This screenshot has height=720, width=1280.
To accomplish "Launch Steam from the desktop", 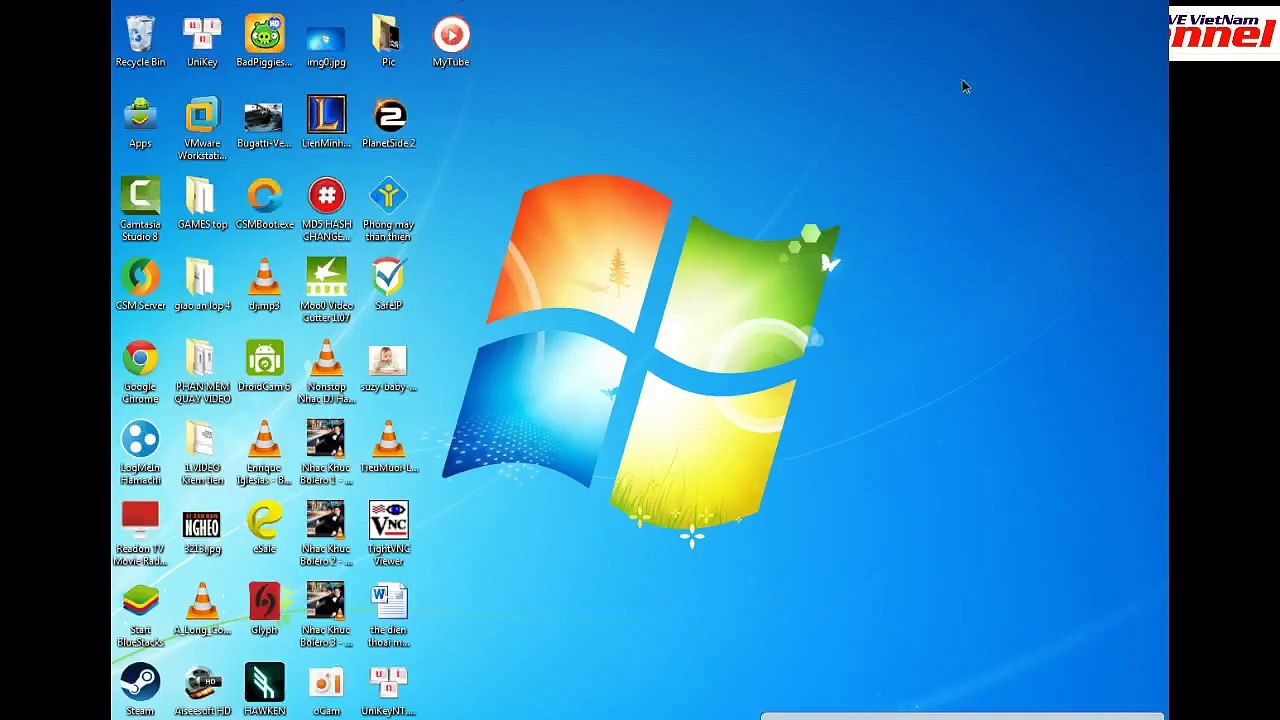I will click(140, 689).
